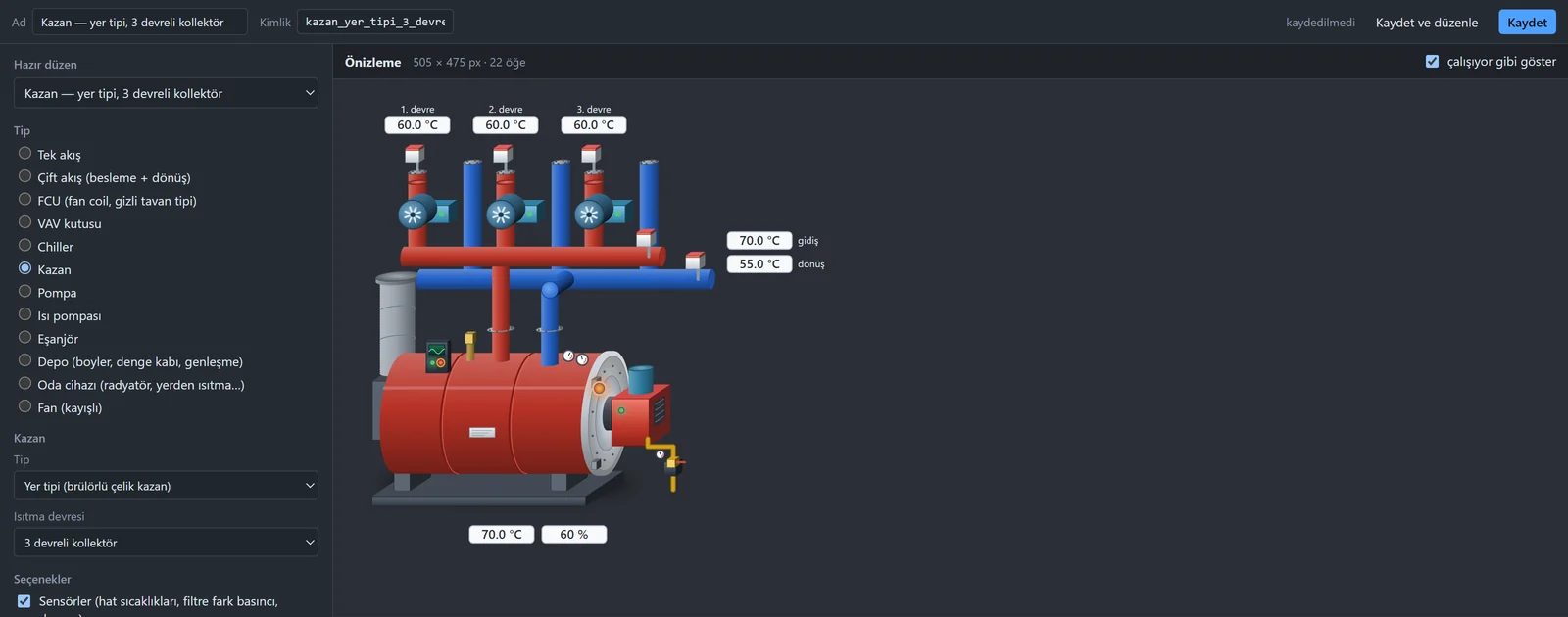The width and height of the screenshot is (1568, 617).
Task: Click the dönüş 55.0 °C value
Action: [759, 264]
